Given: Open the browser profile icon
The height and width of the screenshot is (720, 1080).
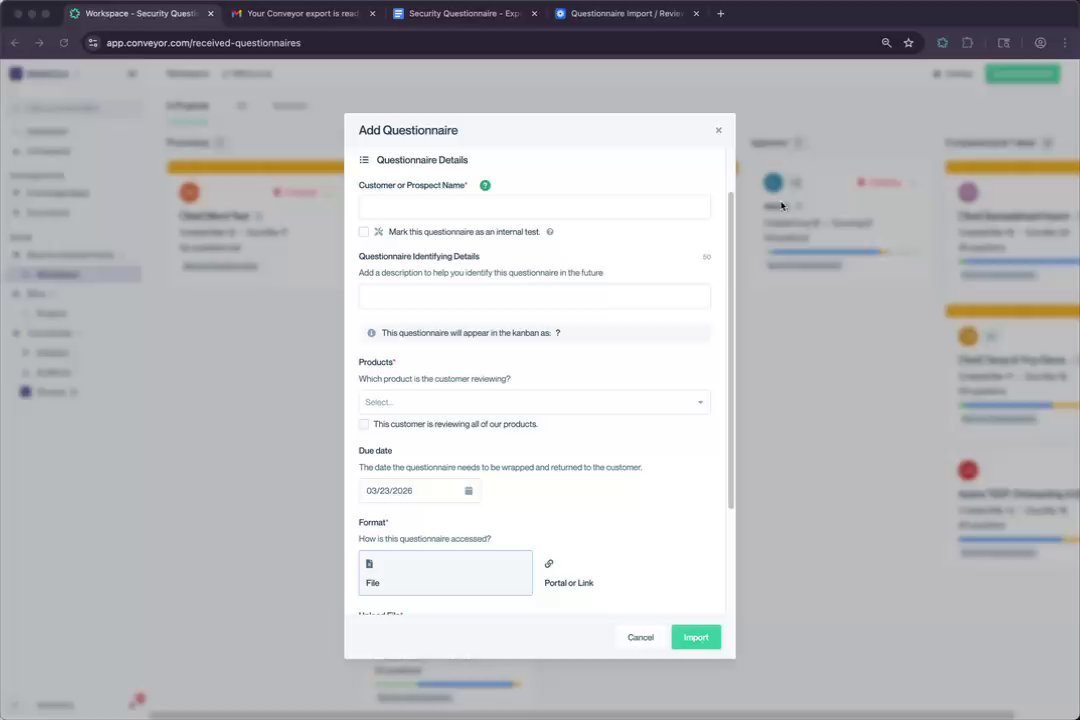Looking at the screenshot, I should 1040,43.
